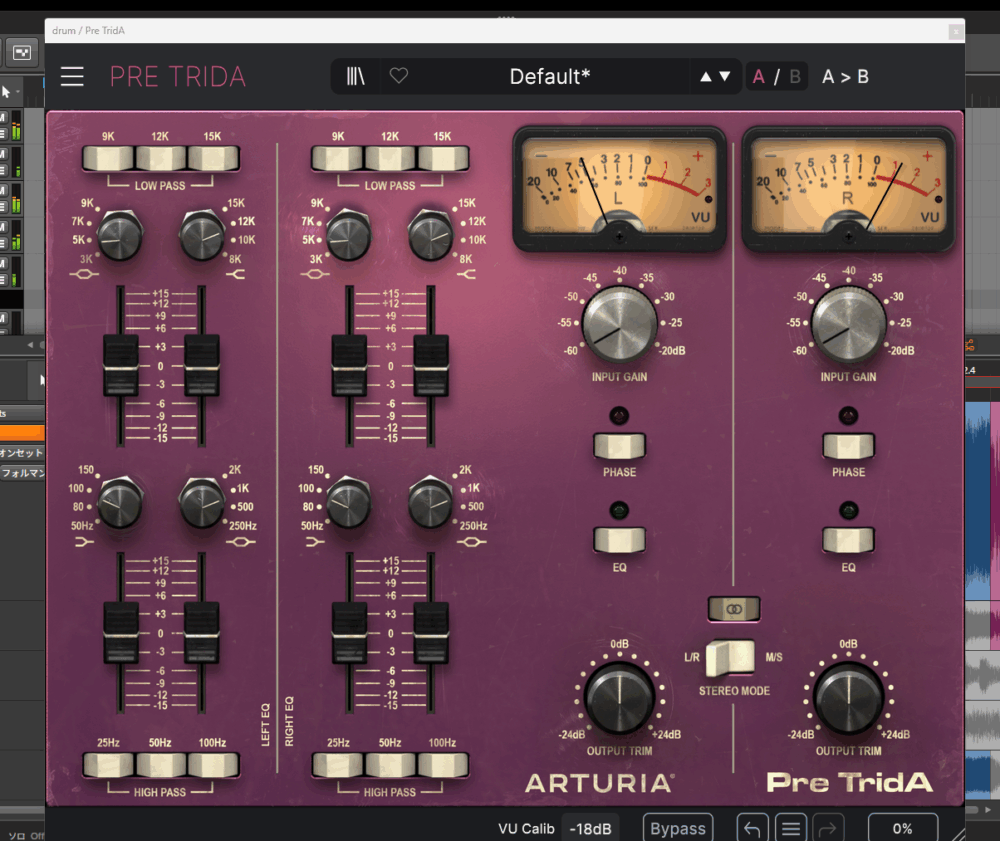This screenshot has width=1000, height=841.
Task: Toggle the Left EQ 9K low pass switch
Action: 108,158
